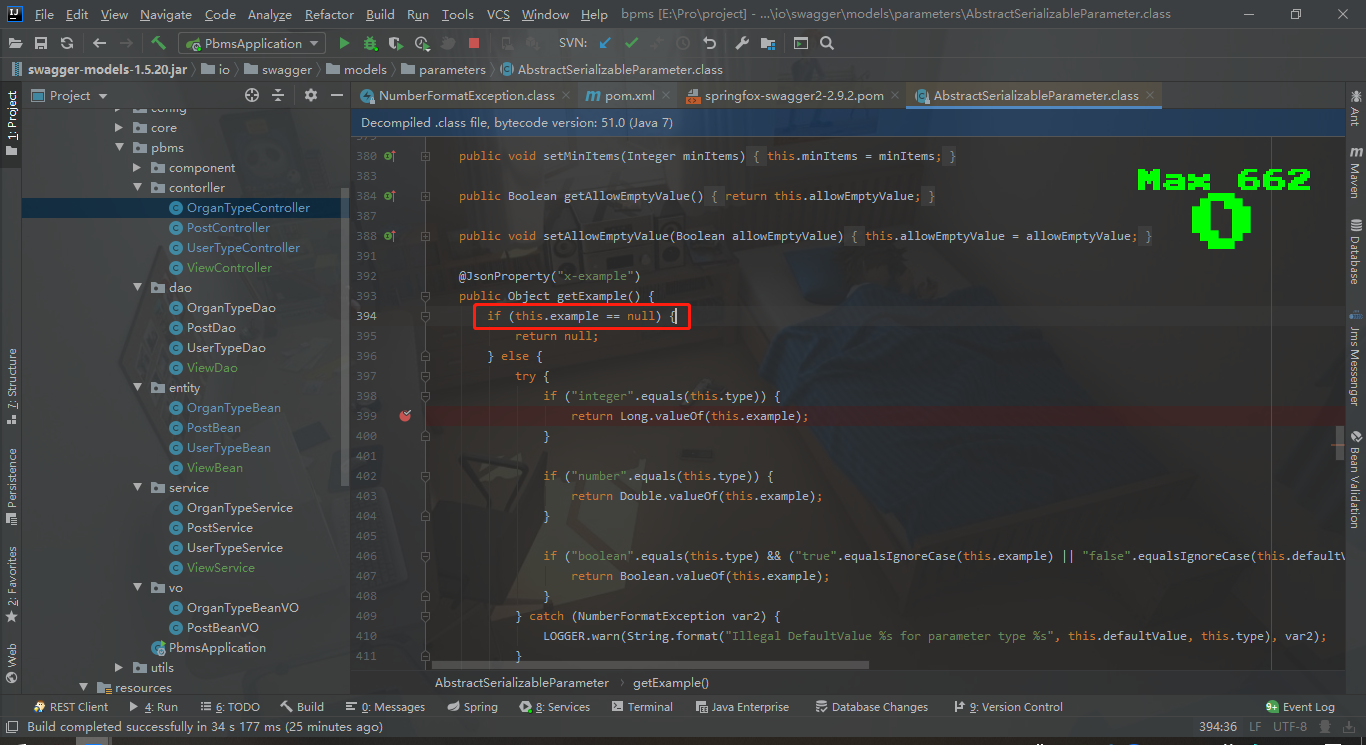Click the Collapse All icon in Project panel
The image size is (1366, 745).
click(x=278, y=95)
